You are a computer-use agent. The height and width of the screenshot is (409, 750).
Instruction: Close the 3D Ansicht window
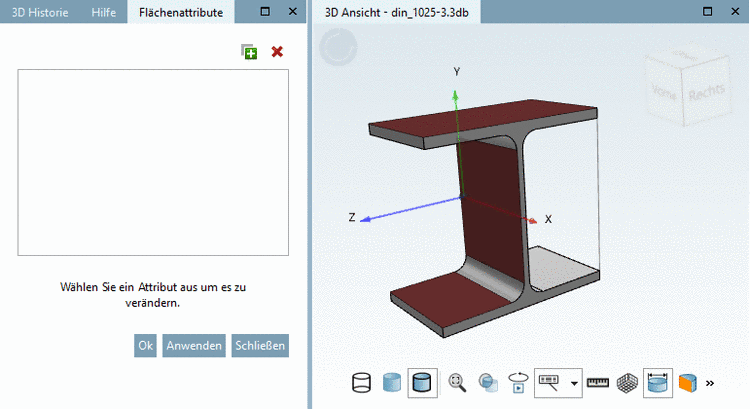(x=735, y=11)
